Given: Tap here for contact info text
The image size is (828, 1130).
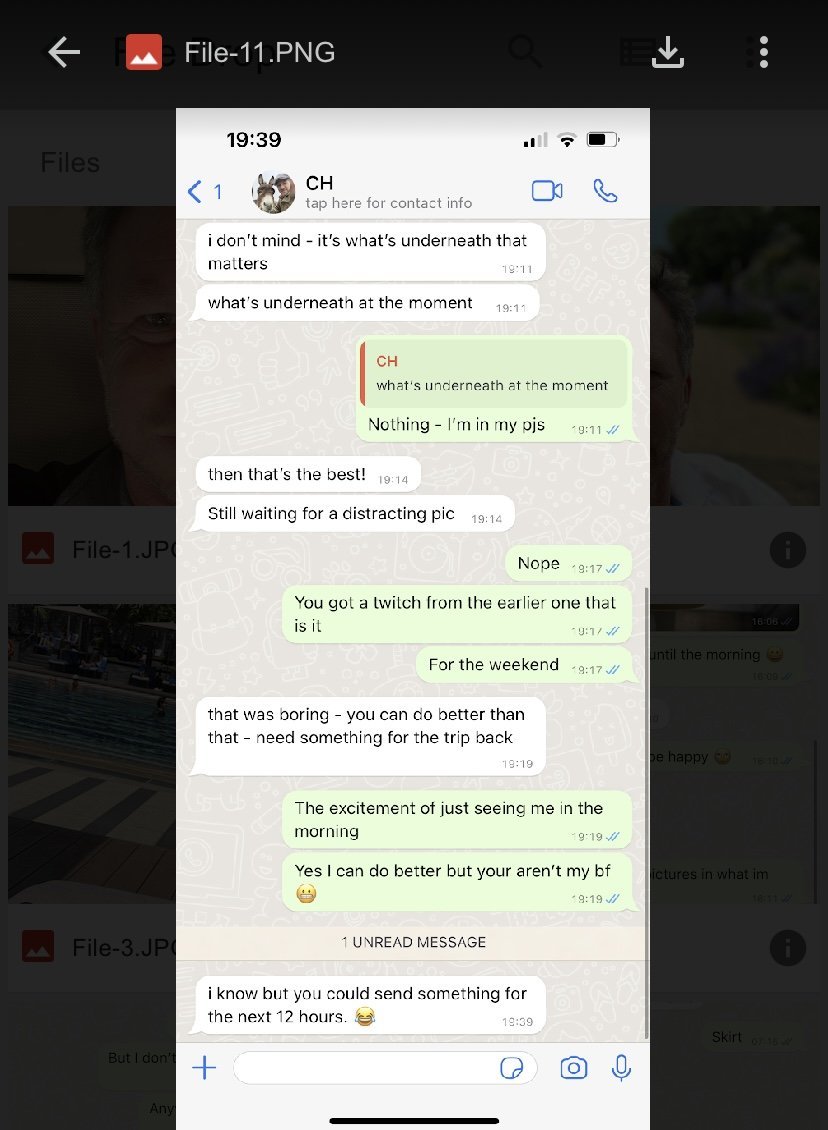Looking at the screenshot, I should [388, 203].
